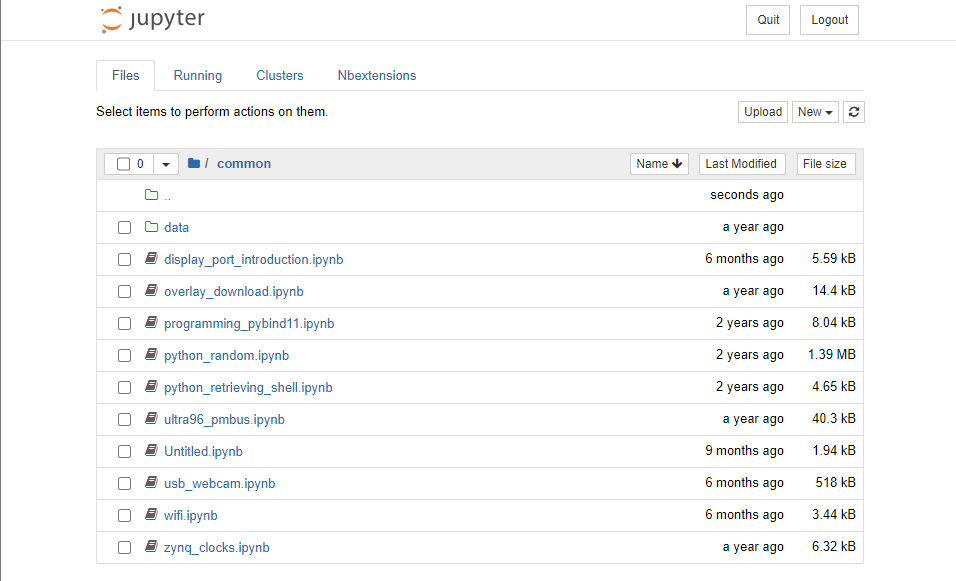Image resolution: width=956 pixels, height=581 pixels.
Task: Tick the usb_webcam.ipynb checkbox
Action: [124, 483]
